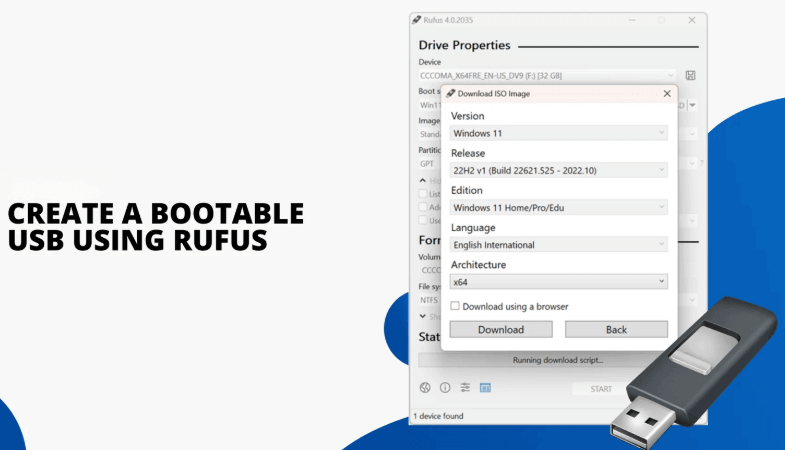Open the Language dropdown showing English International
Image resolution: width=785 pixels, height=450 pixels.
pos(558,245)
